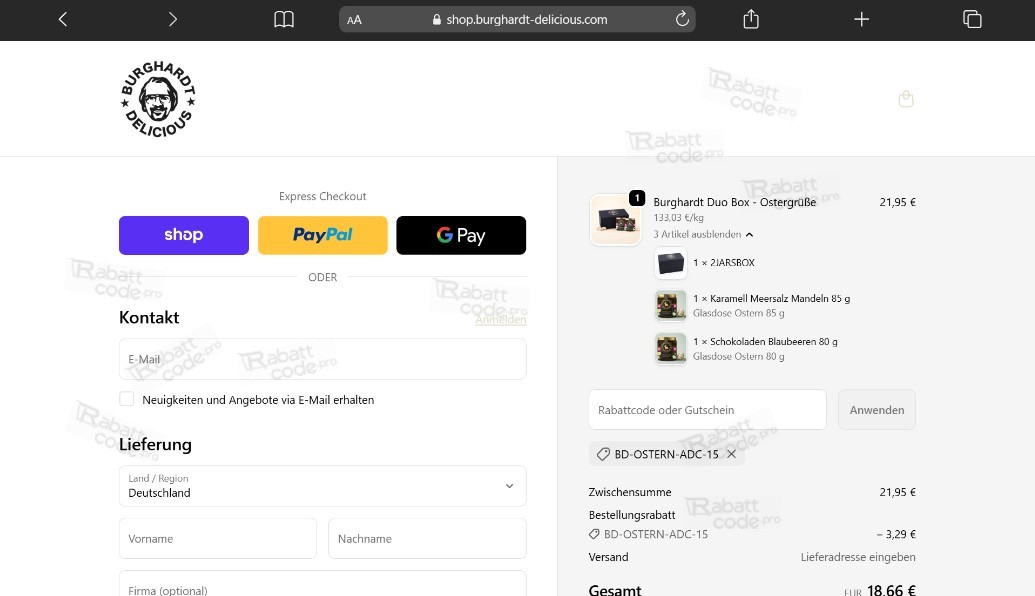The height and width of the screenshot is (596, 1035).
Task: Click the Anmelden login link
Action: [500, 320]
